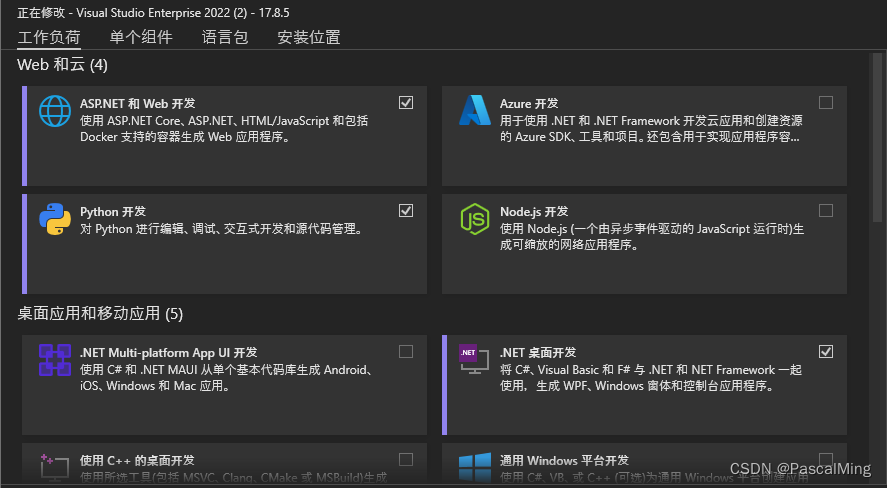Screen dimensions: 887x488
Task: Click the ASP.NET 和 Web 开发 title
Action: tap(137, 103)
